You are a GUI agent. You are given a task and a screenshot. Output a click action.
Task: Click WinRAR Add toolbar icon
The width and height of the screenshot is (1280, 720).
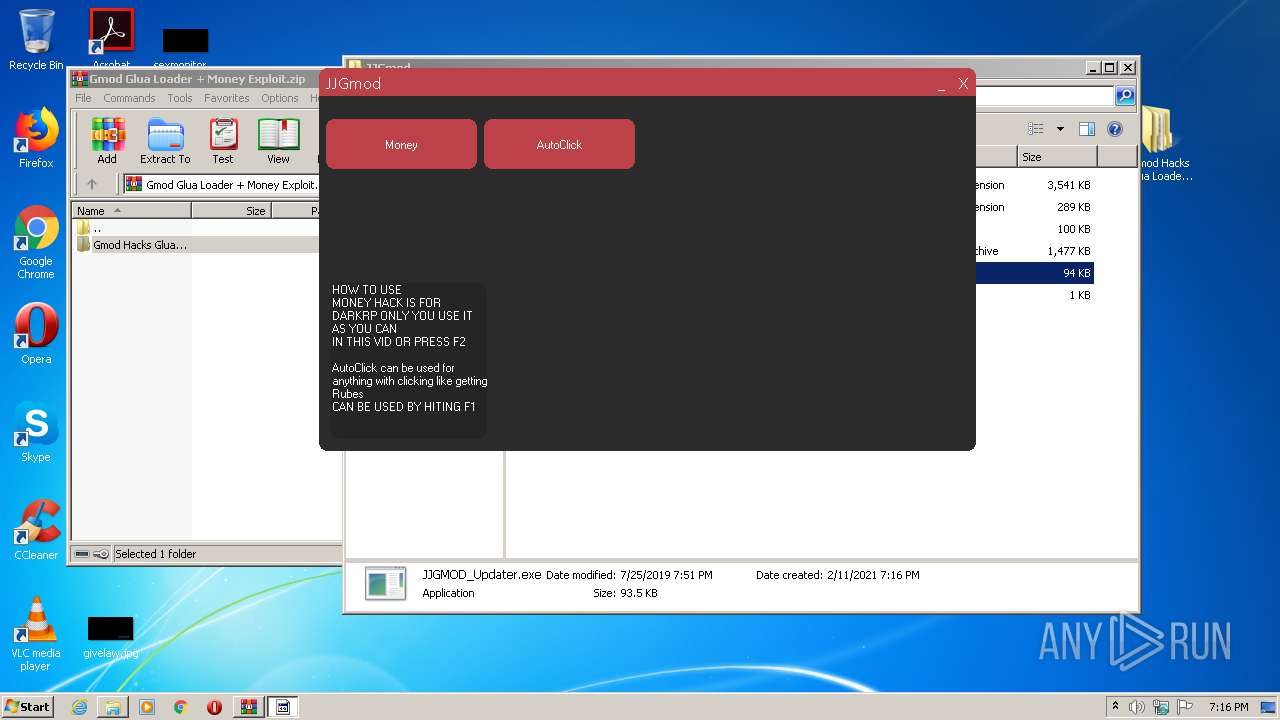[x=107, y=141]
